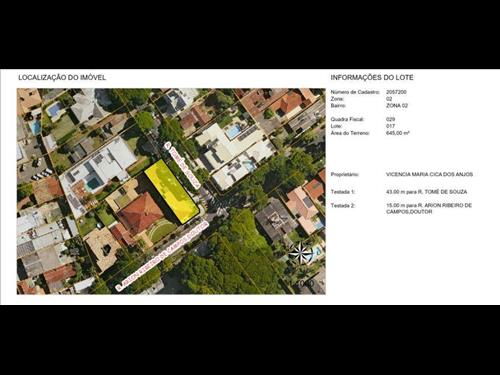This screenshot has width=500, height=375.
Task: Click the INFORMAÇÕES DO LOTE heading
Action: coord(372,78)
